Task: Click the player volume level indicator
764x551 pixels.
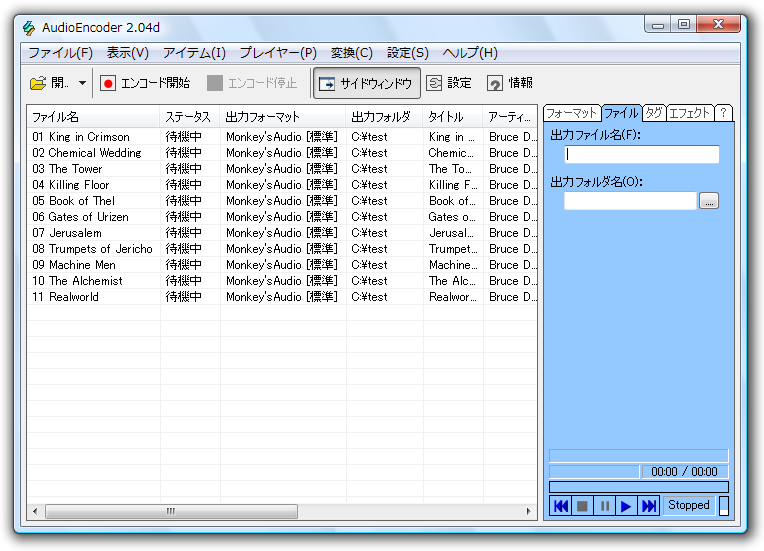Action: pos(724,506)
